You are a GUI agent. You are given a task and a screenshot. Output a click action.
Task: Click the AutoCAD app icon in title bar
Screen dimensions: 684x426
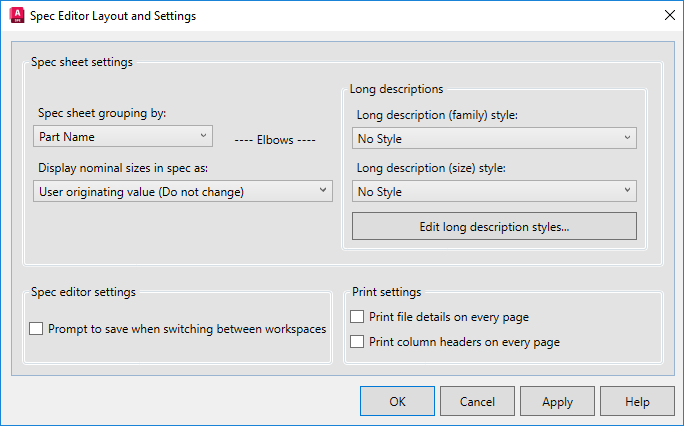[x=16, y=16]
